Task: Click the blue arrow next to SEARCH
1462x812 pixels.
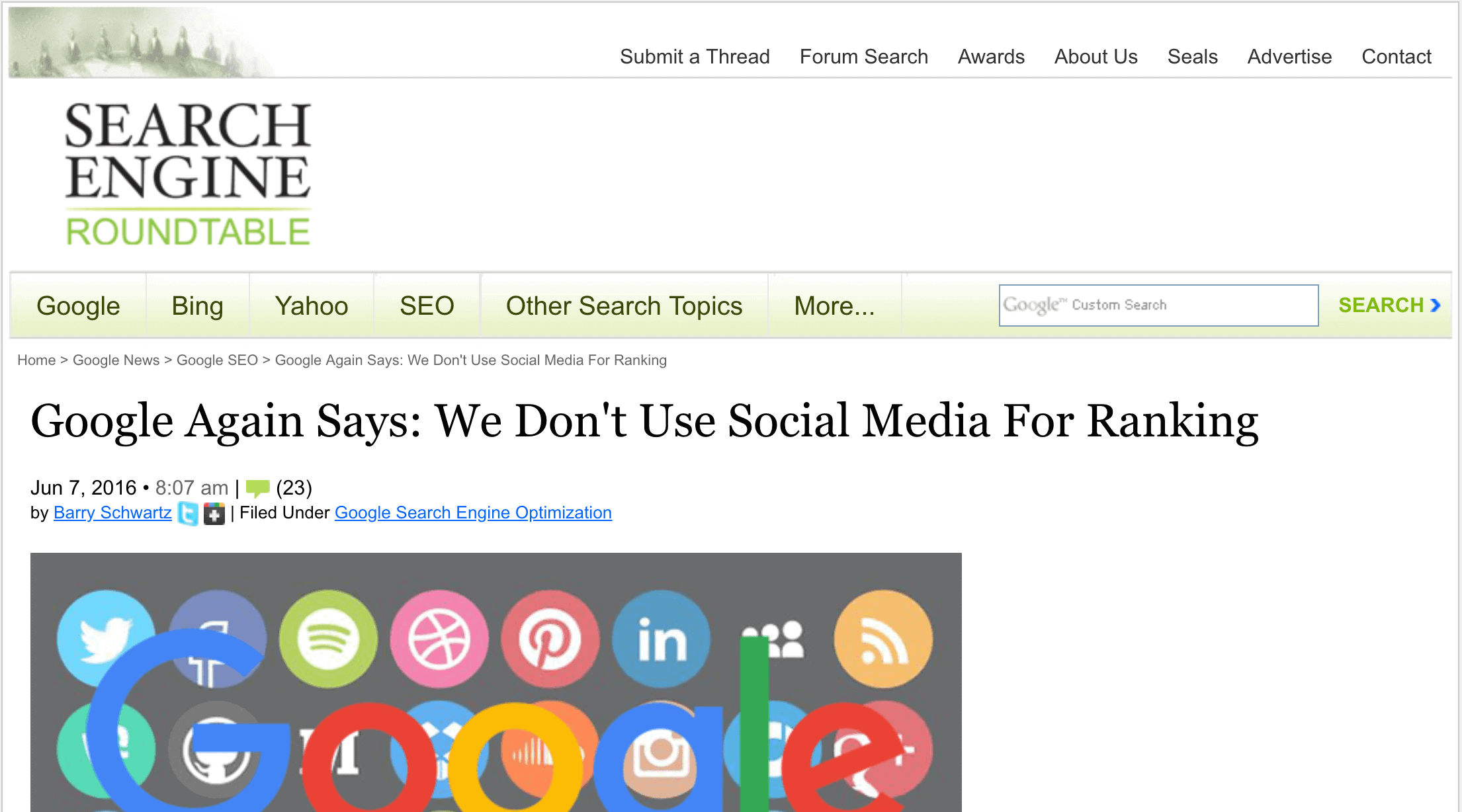Action: pos(1435,305)
